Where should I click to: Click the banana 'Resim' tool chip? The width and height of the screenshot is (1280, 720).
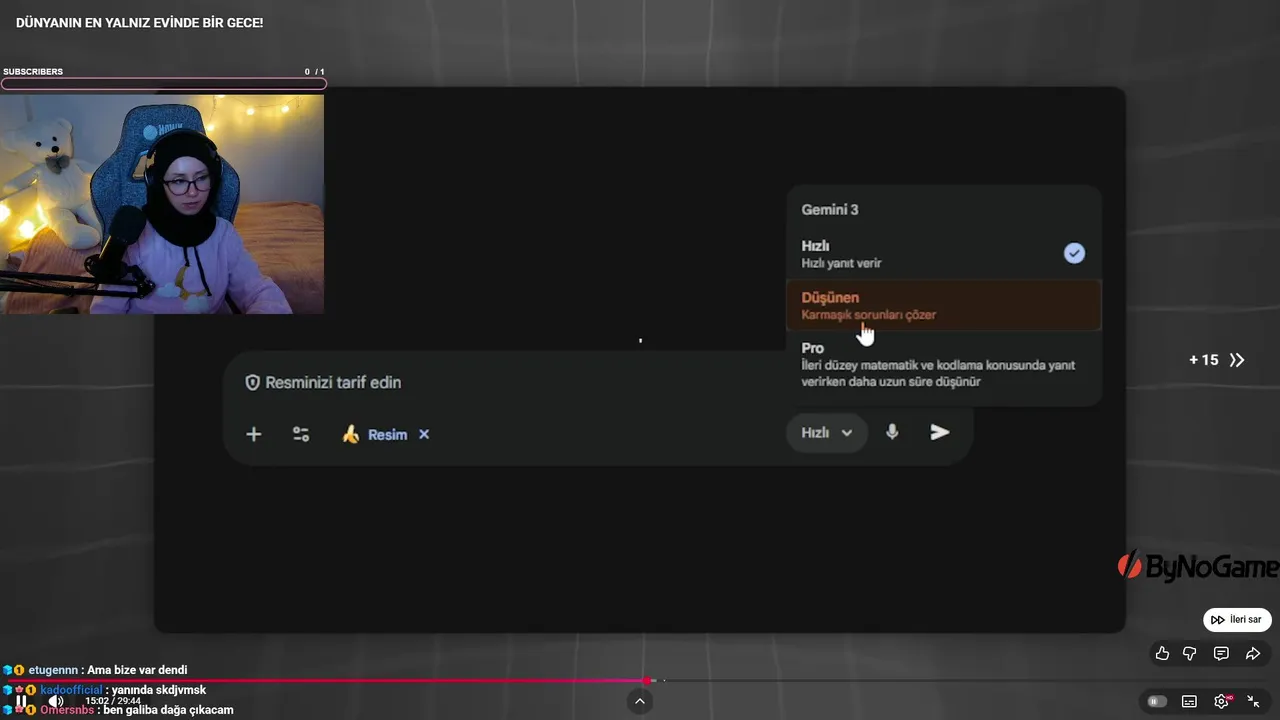pyautogui.click(x=374, y=434)
